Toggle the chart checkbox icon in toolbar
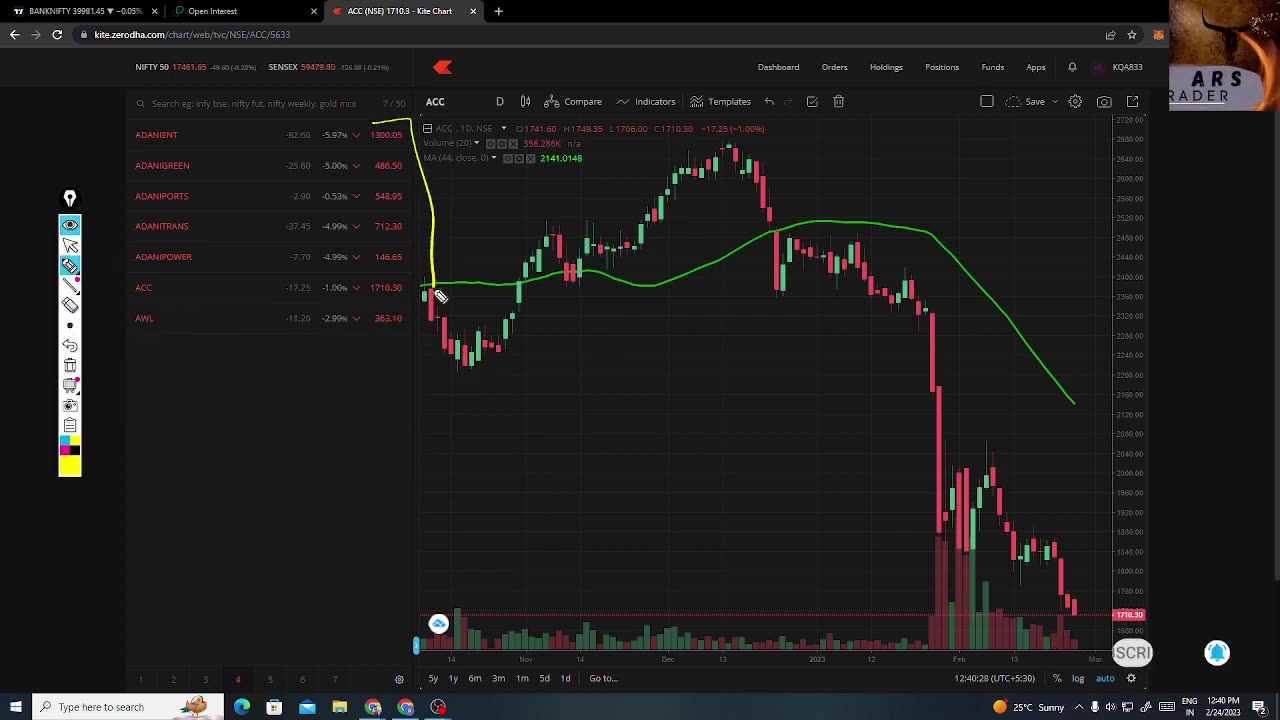 pos(811,101)
